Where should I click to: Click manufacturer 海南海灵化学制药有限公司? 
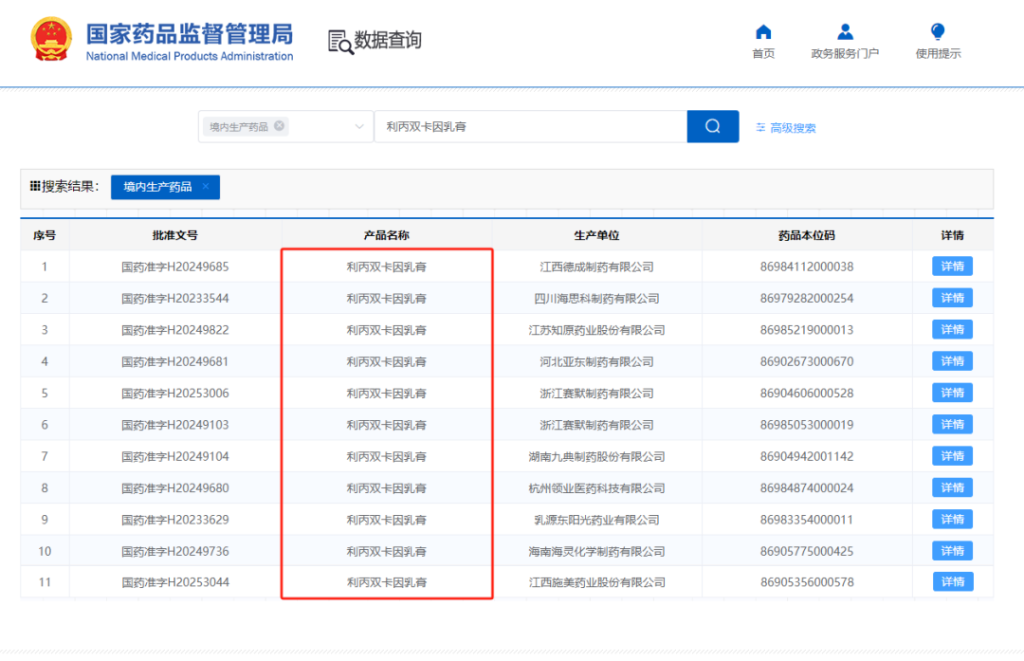point(597,551)
